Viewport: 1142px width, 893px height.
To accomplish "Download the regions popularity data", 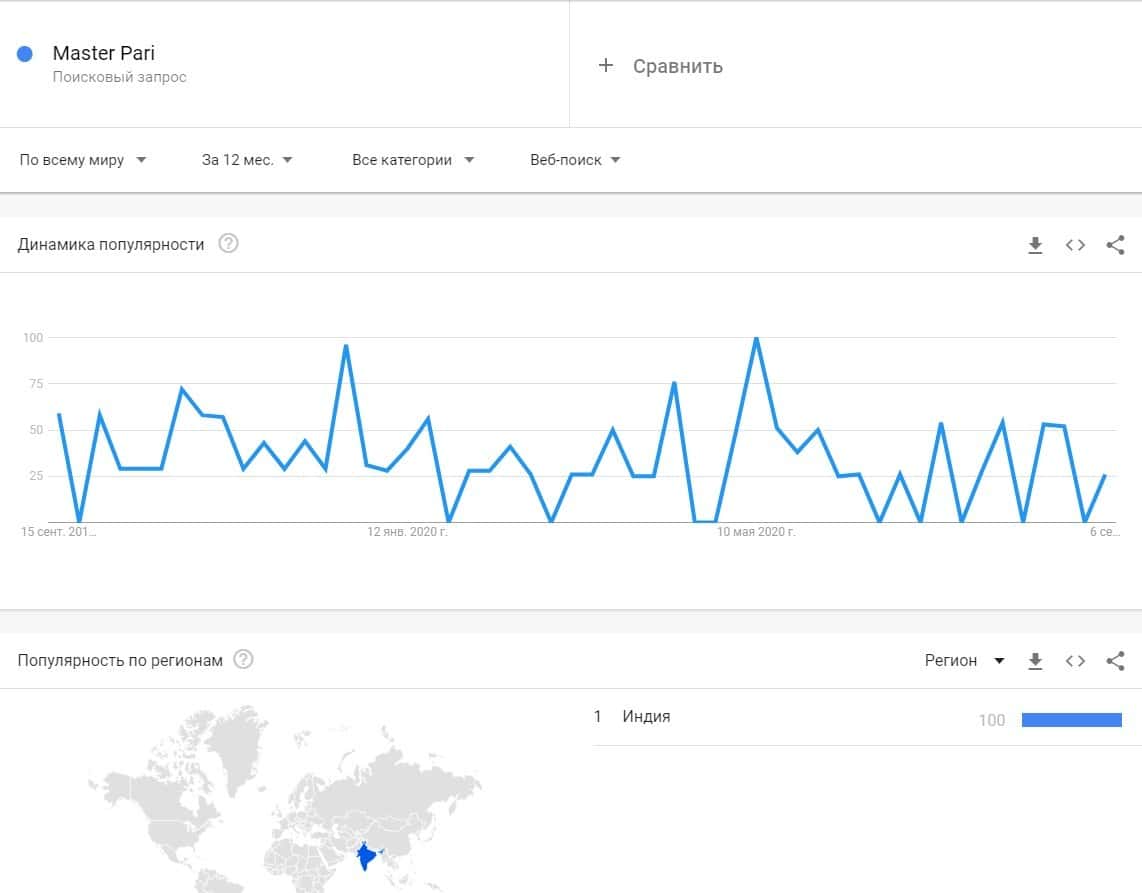I will [1035, 661].
